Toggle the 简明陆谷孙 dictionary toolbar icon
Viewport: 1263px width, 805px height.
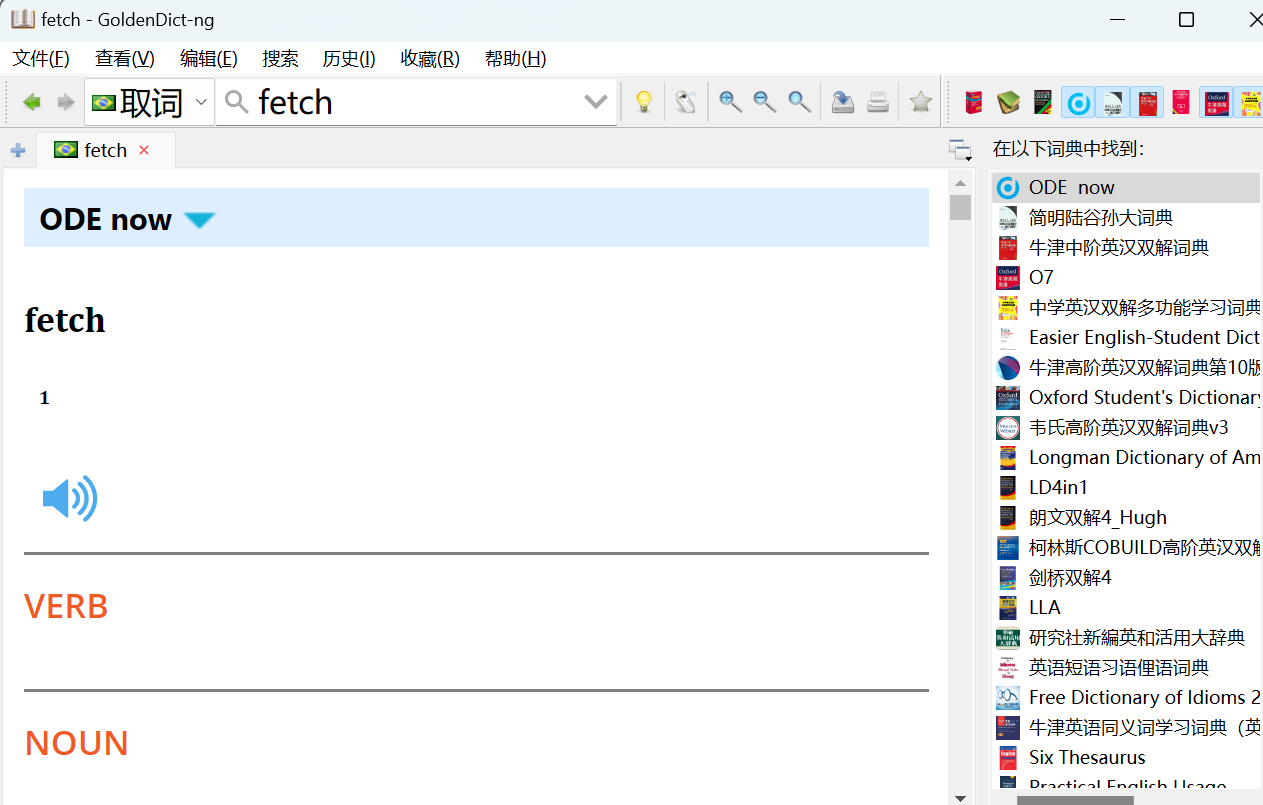pyautogui.click(x=1112, y=102)
